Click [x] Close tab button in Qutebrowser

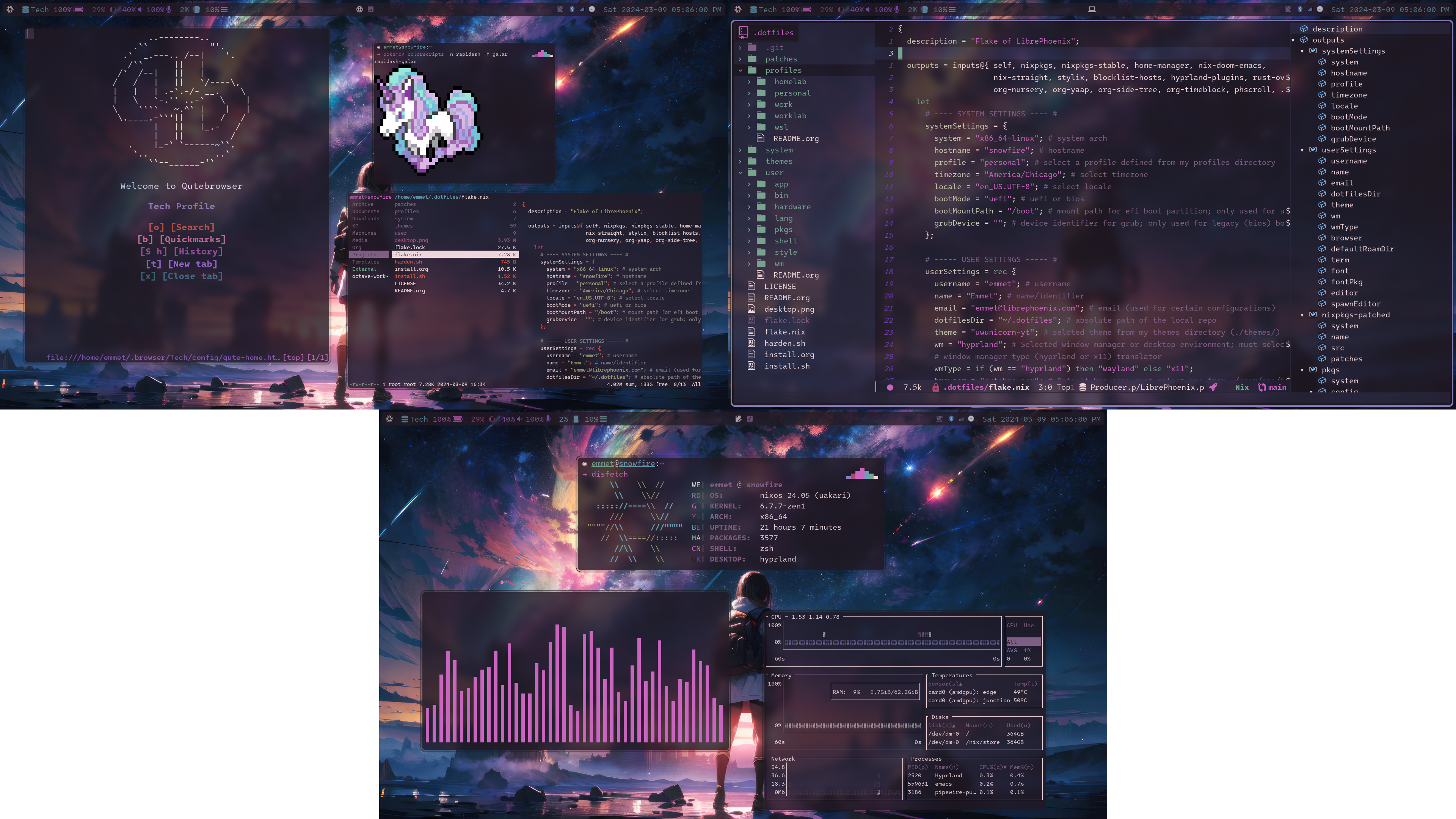(x=181, y=277)
